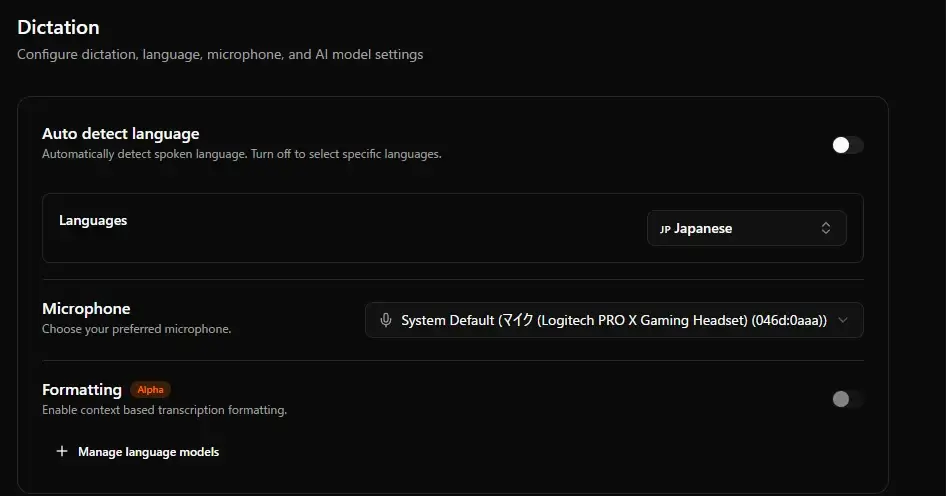The height and width of the screenshot is (496, 946).
Task: Turn off the Auto detect language switch
Action: click(848, 145)
